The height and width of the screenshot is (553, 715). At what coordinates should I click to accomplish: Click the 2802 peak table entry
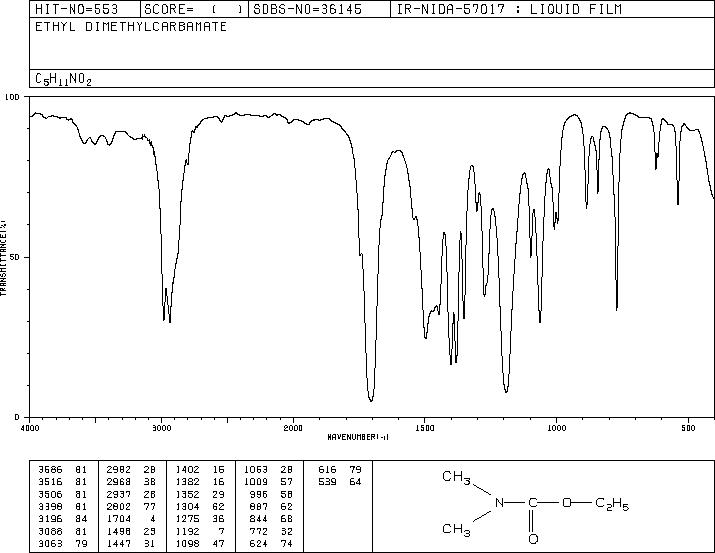[x=131, y=506]
